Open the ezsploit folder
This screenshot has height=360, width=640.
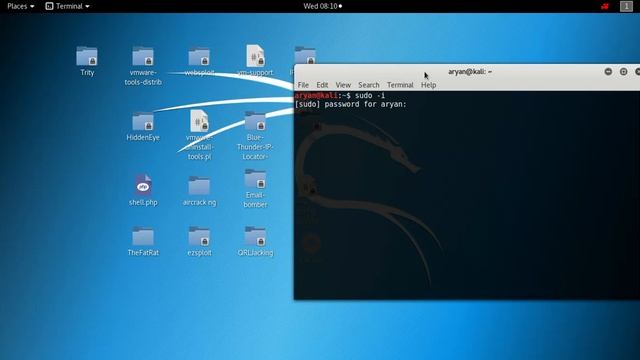(199, 237)
